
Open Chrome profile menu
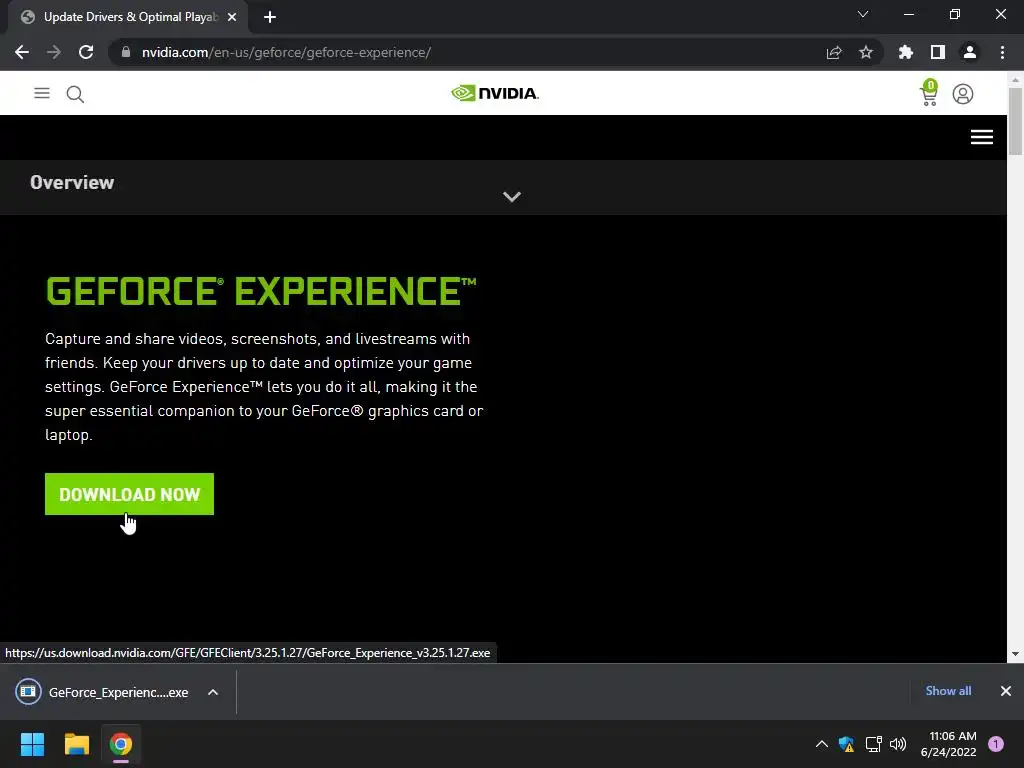point(970,52)
